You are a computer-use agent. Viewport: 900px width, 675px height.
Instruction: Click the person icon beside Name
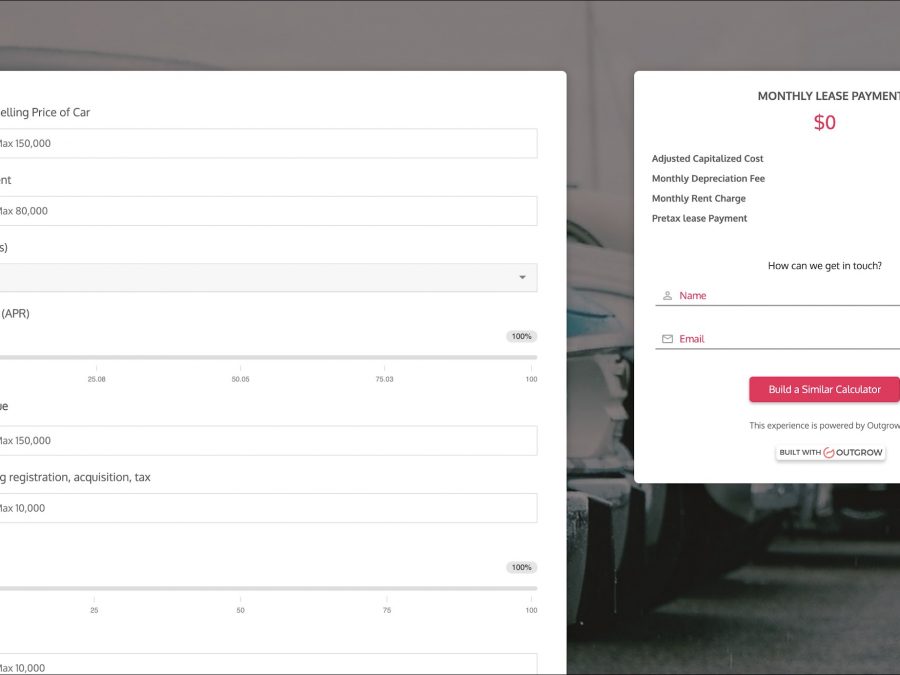coord(667,296)
